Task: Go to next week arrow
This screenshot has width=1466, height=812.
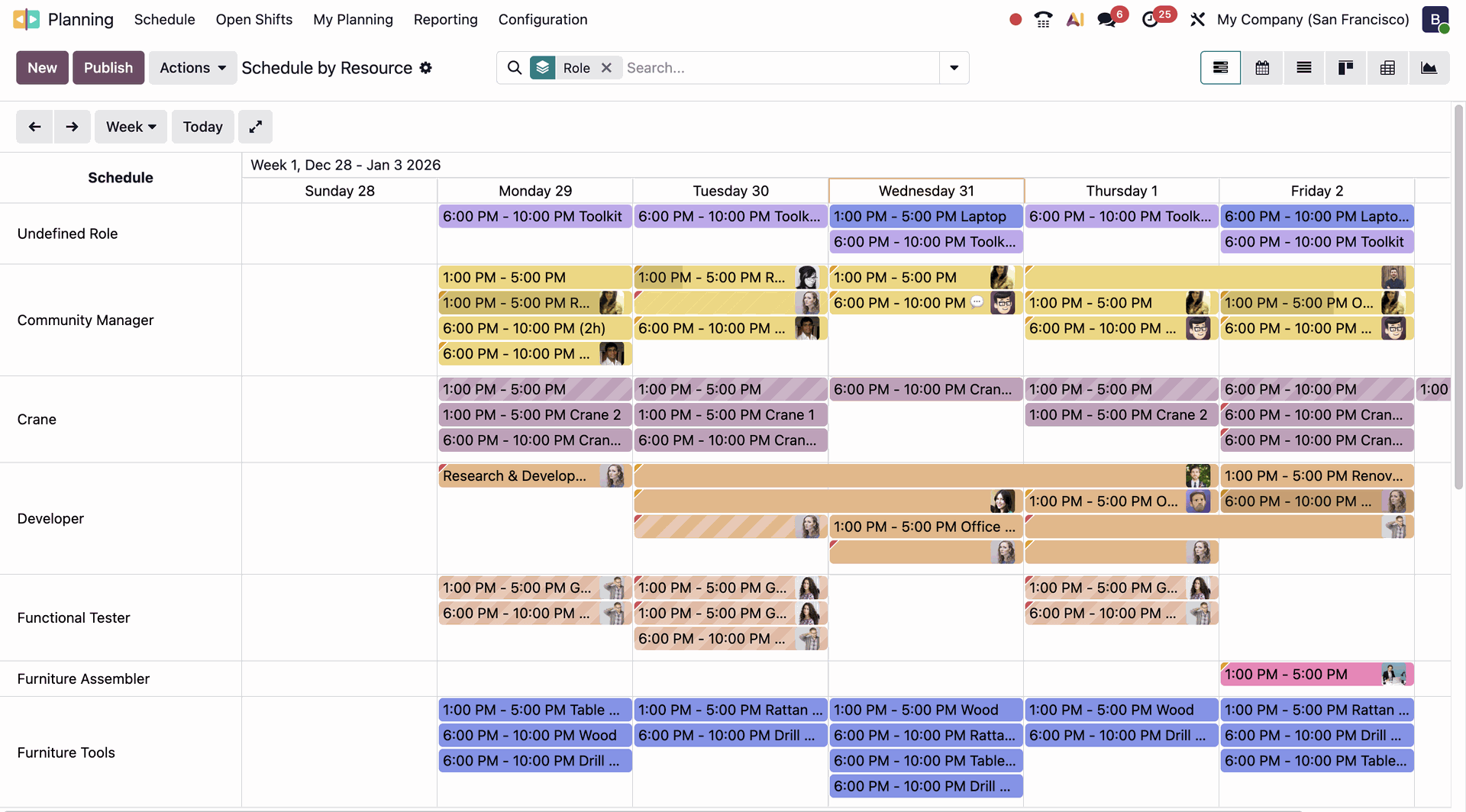Action: coord(72,127)
